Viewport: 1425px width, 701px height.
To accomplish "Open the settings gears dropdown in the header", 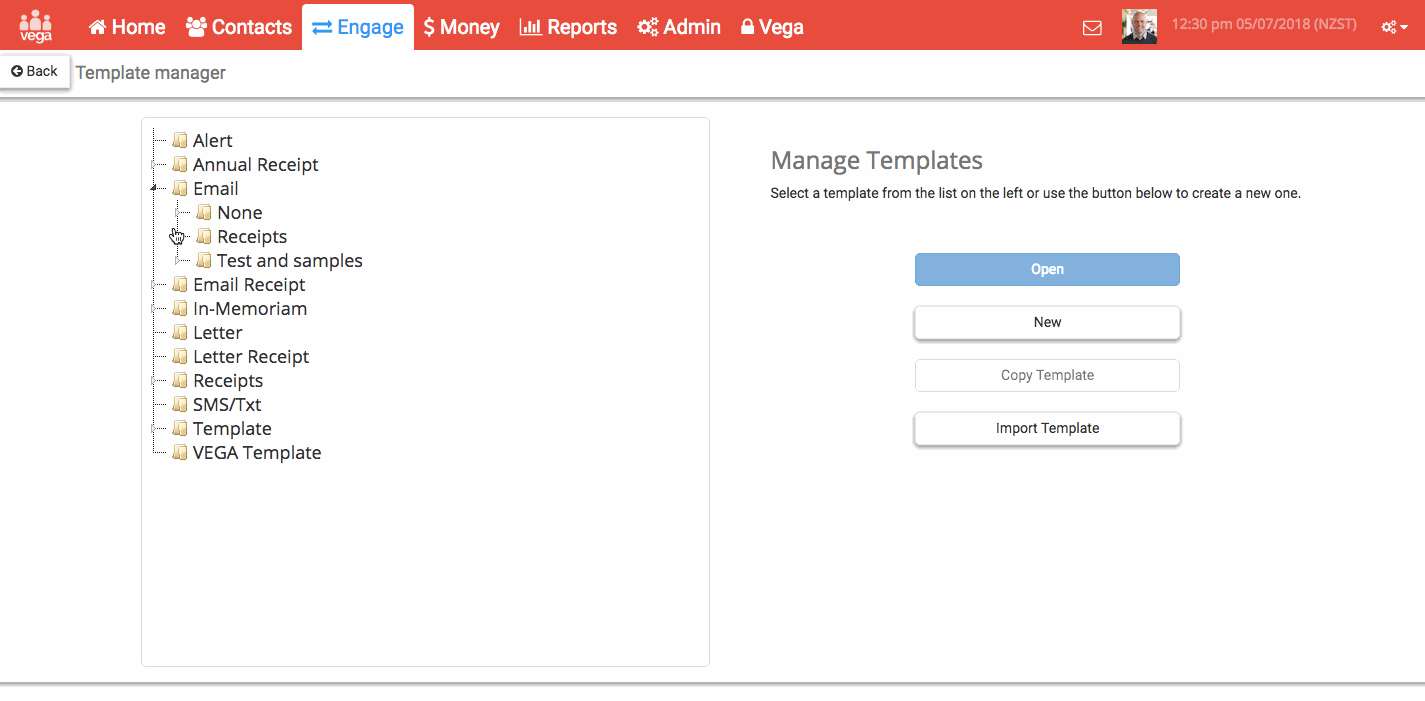I will click(1394, 28).
